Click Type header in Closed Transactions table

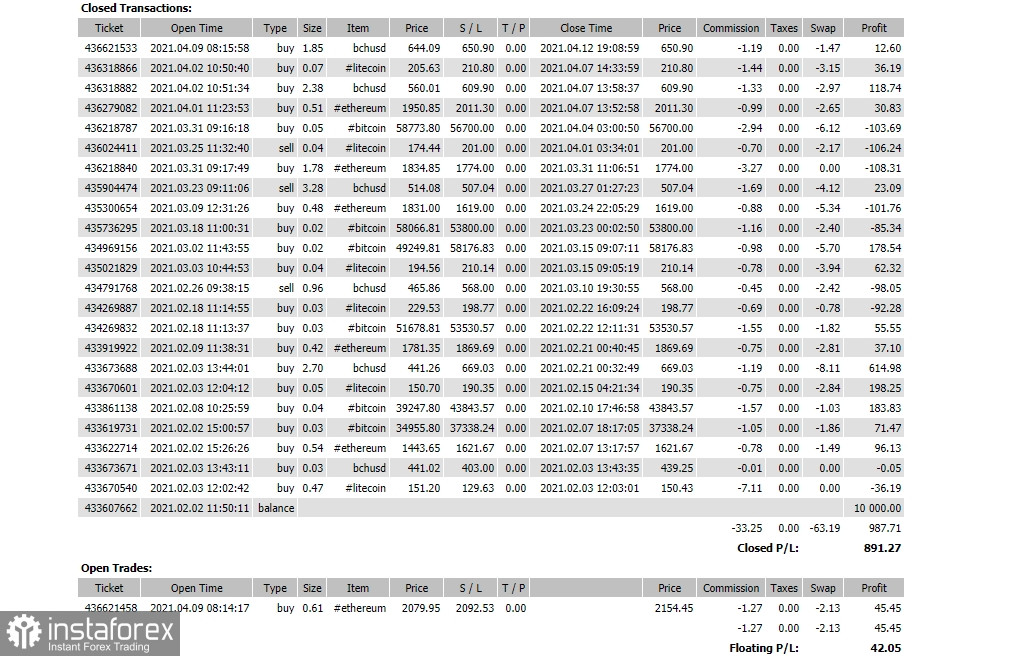pyautogui.click(x=275, y=28)
